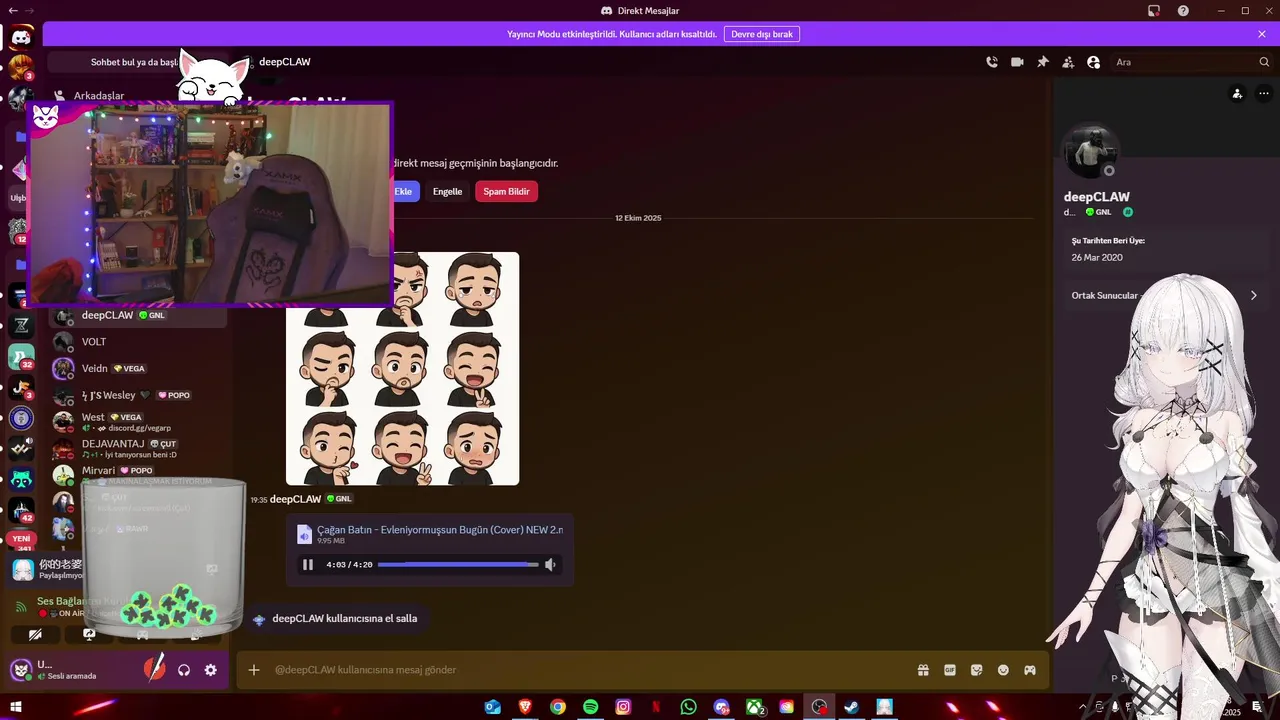
Task: Expand the Ortak Sunucular section
Action: pos(1164,296)
